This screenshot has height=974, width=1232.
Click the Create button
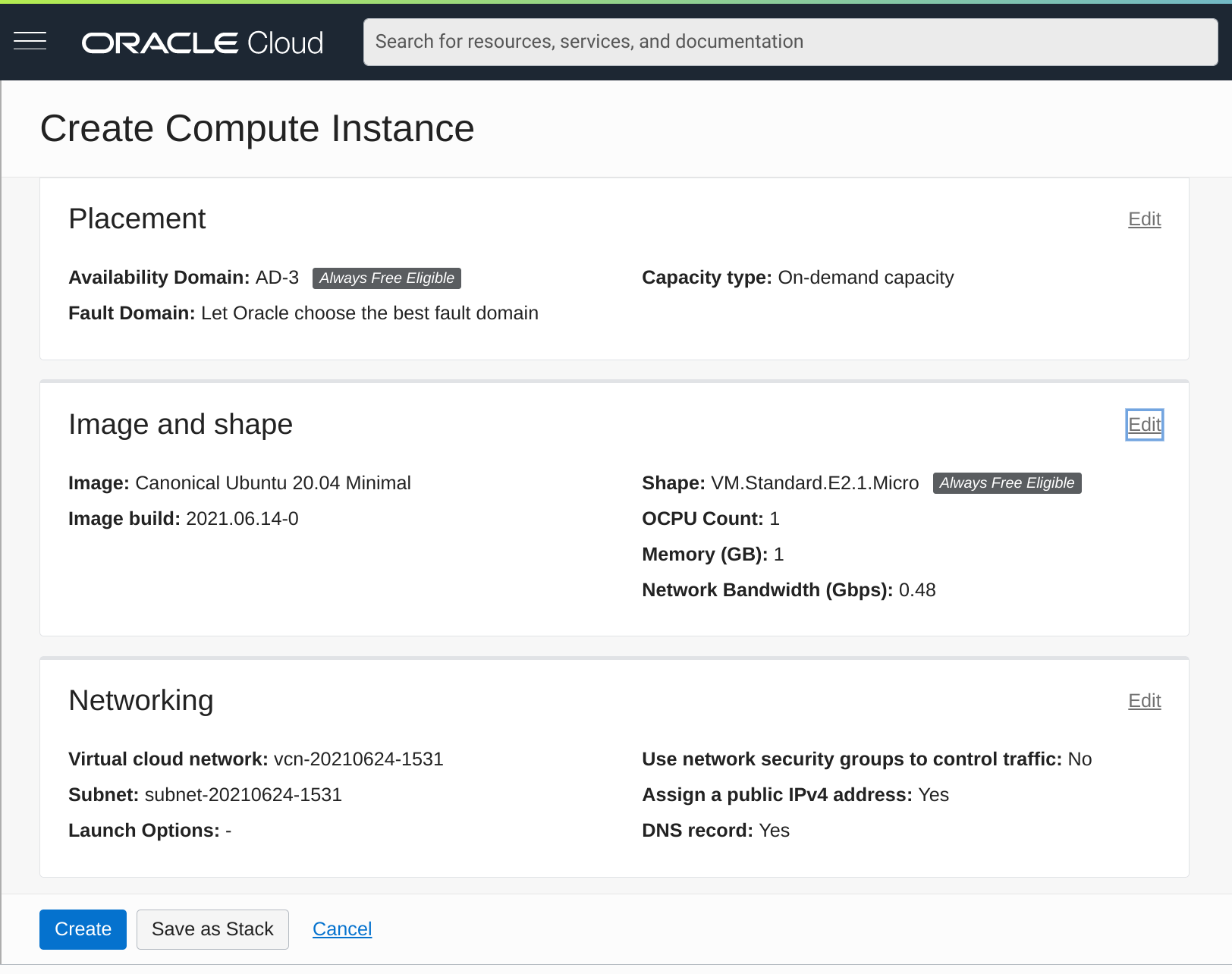(83, 929)
